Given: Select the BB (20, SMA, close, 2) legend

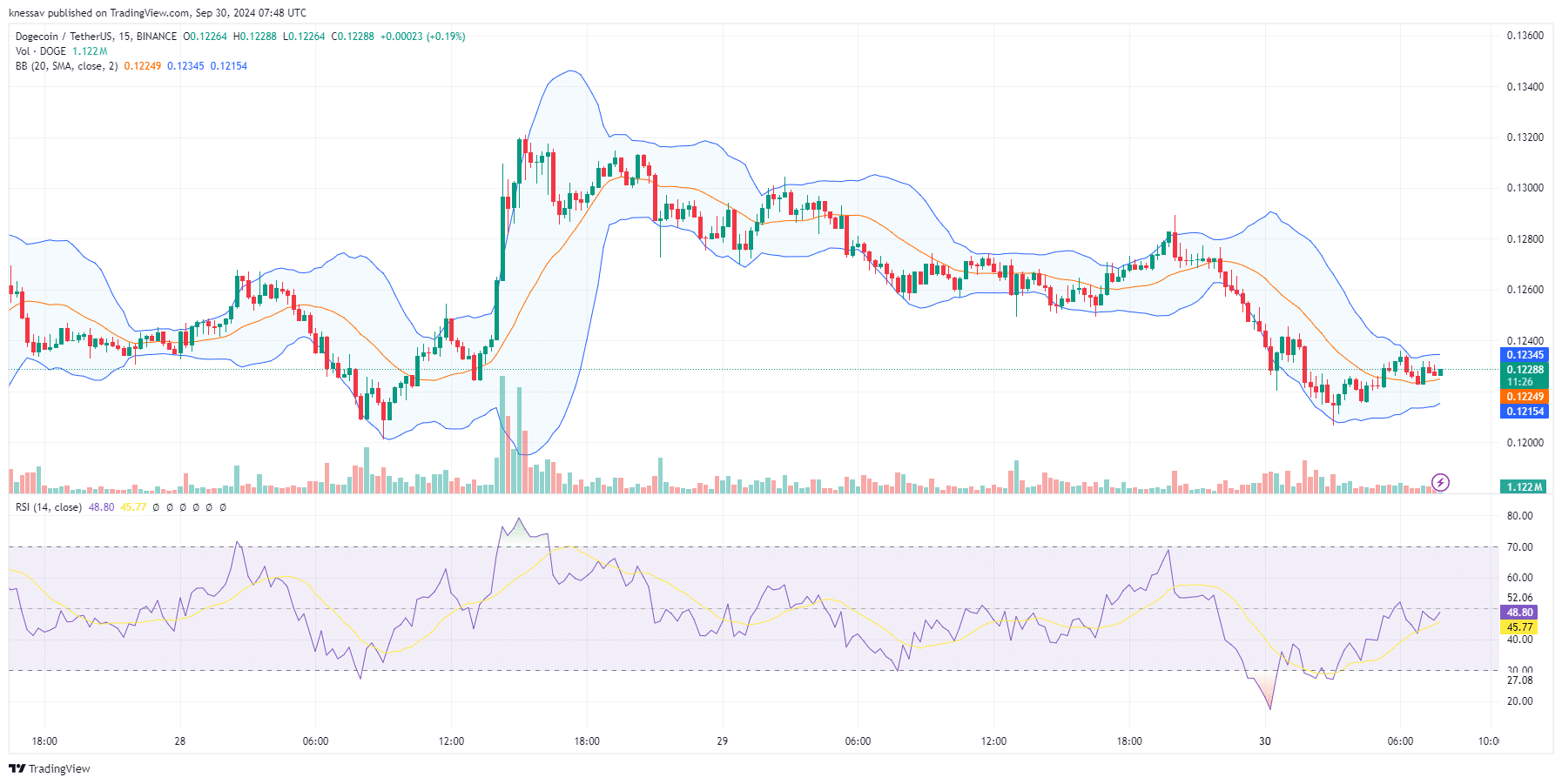Looking at the screenshot, I should tap(66, 66).
